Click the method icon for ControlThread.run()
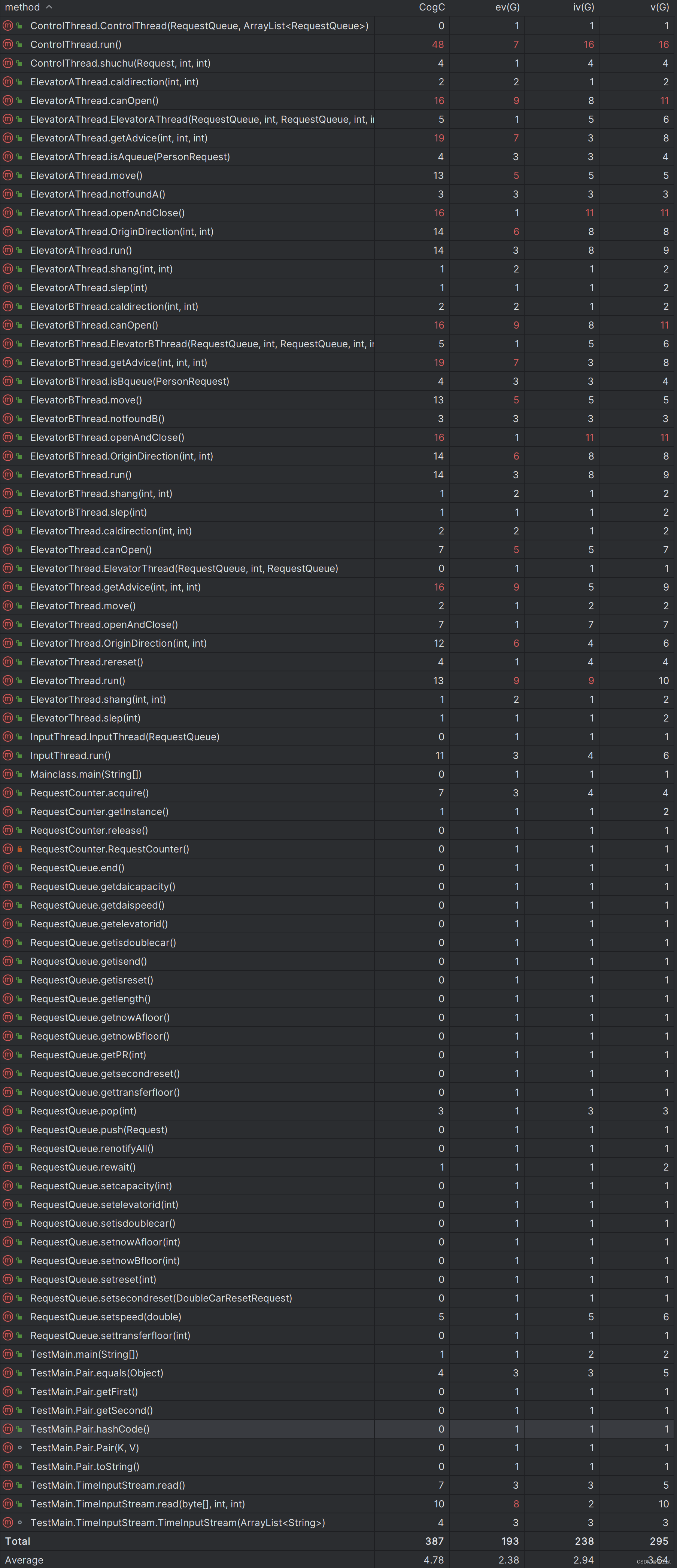Viewport: 677px width, 1568px height. (7, 45)
